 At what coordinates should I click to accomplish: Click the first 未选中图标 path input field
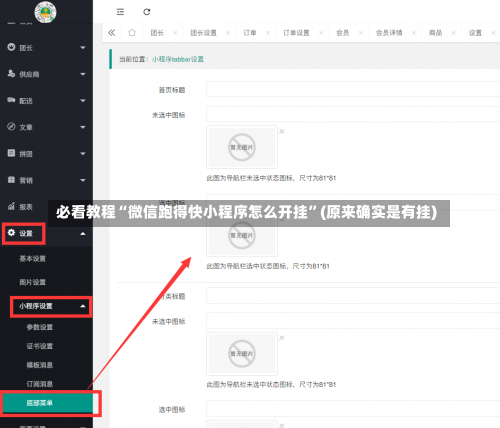click(353, 114)
